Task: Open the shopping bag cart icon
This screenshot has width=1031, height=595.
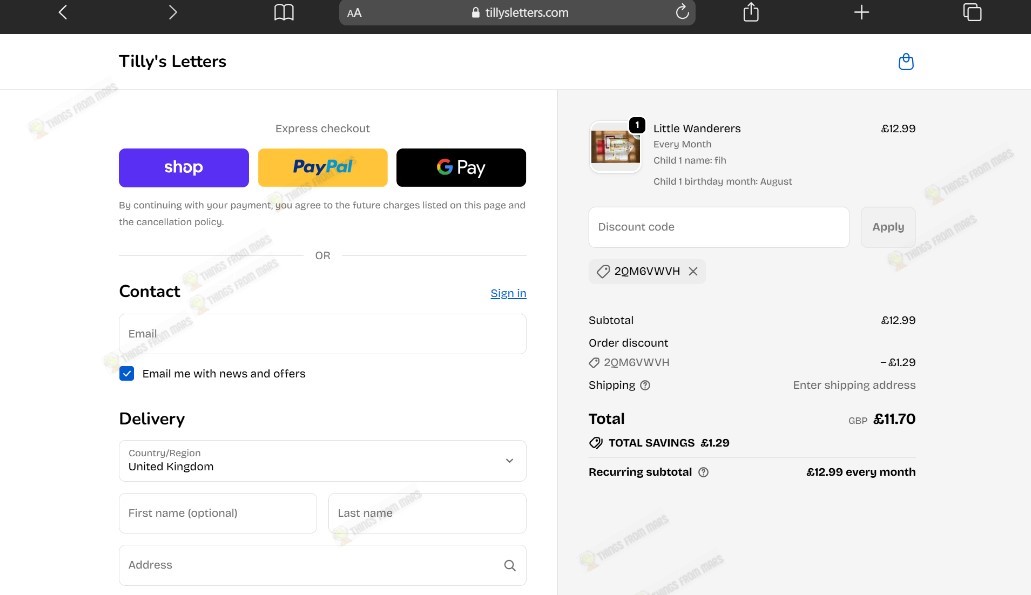Action: point(906,61)
